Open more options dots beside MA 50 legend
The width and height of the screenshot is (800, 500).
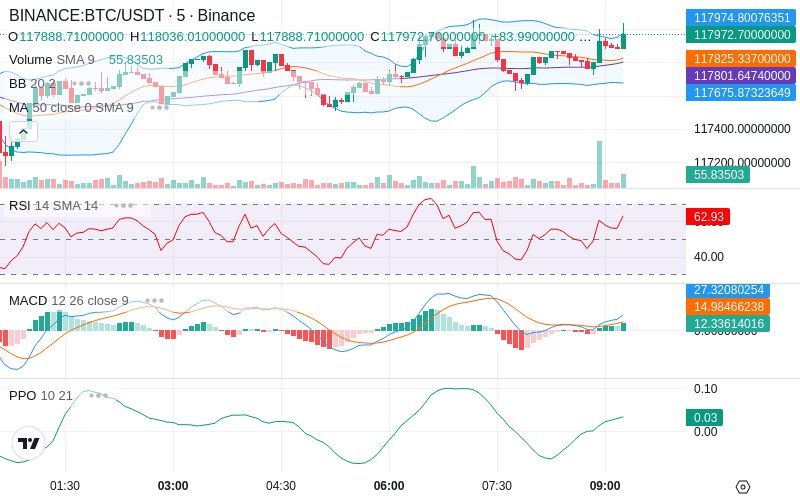pos(159,108)
